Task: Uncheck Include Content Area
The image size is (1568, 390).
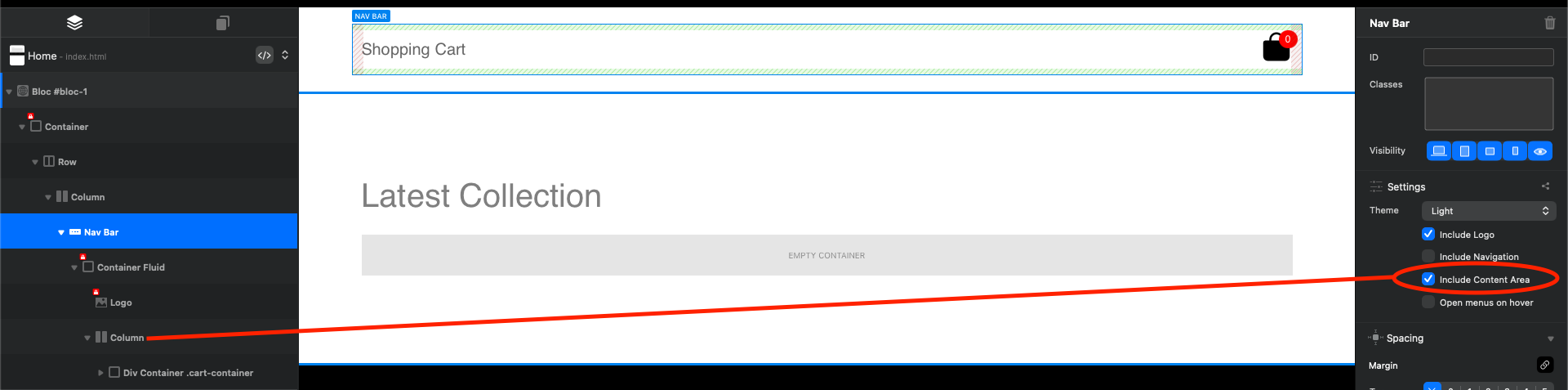Action: (x=1428, y=279)
